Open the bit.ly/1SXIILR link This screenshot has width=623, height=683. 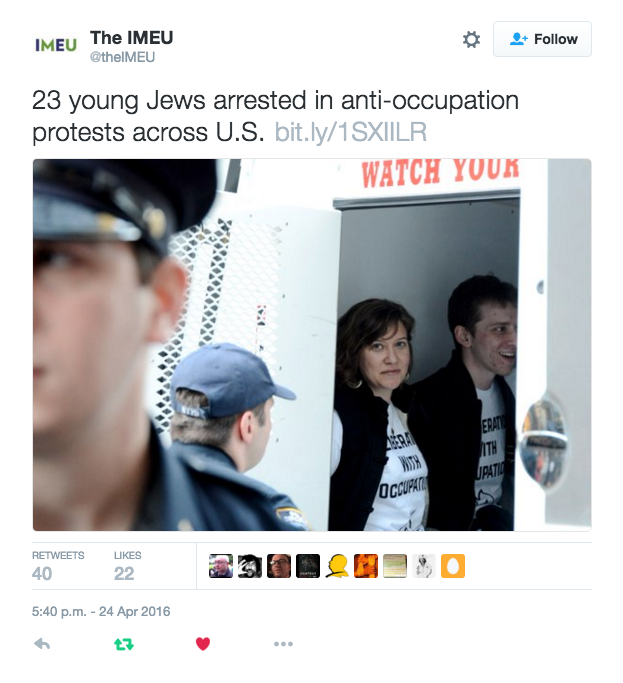click(351, 132)
